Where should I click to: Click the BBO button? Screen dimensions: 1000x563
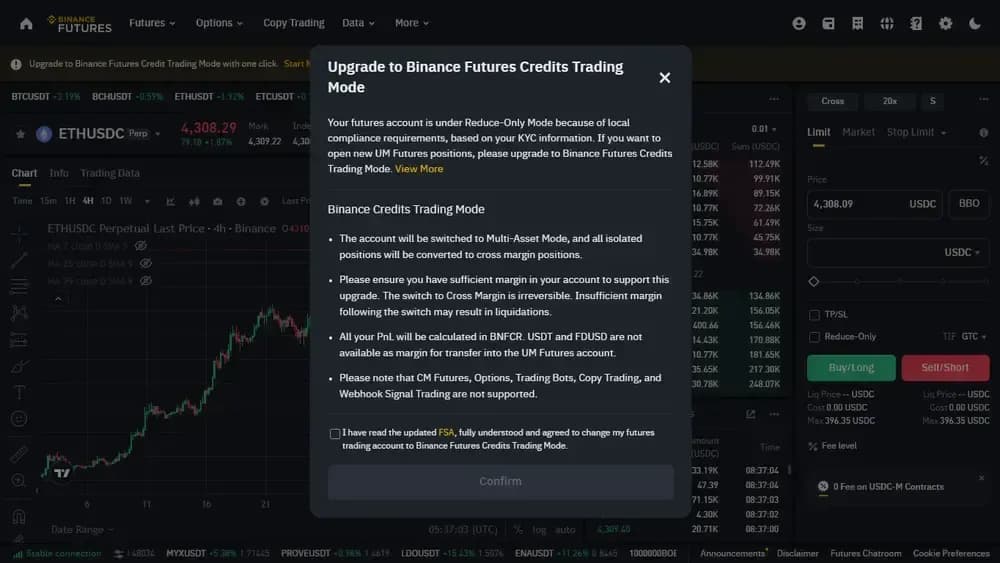point(969,204)
